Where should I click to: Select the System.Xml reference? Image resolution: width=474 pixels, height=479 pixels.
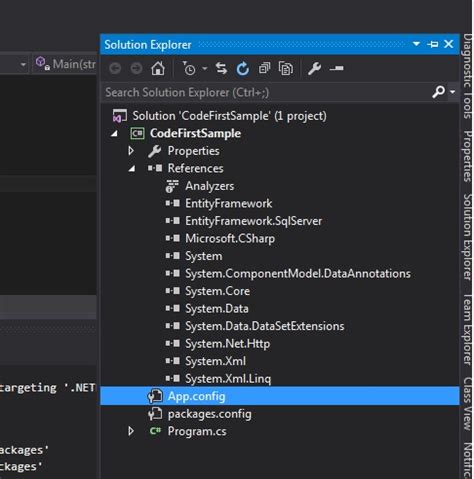click(216, 361)
